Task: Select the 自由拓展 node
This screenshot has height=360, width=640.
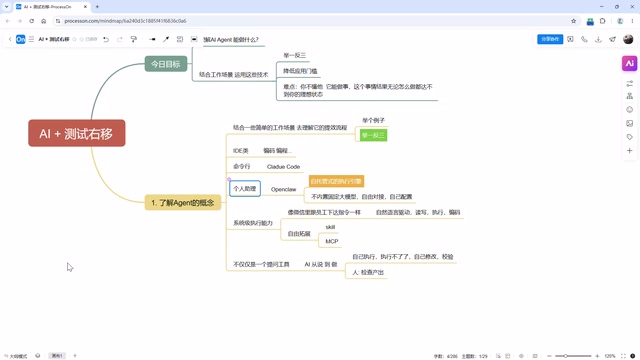Action: [x=299, y=233]
